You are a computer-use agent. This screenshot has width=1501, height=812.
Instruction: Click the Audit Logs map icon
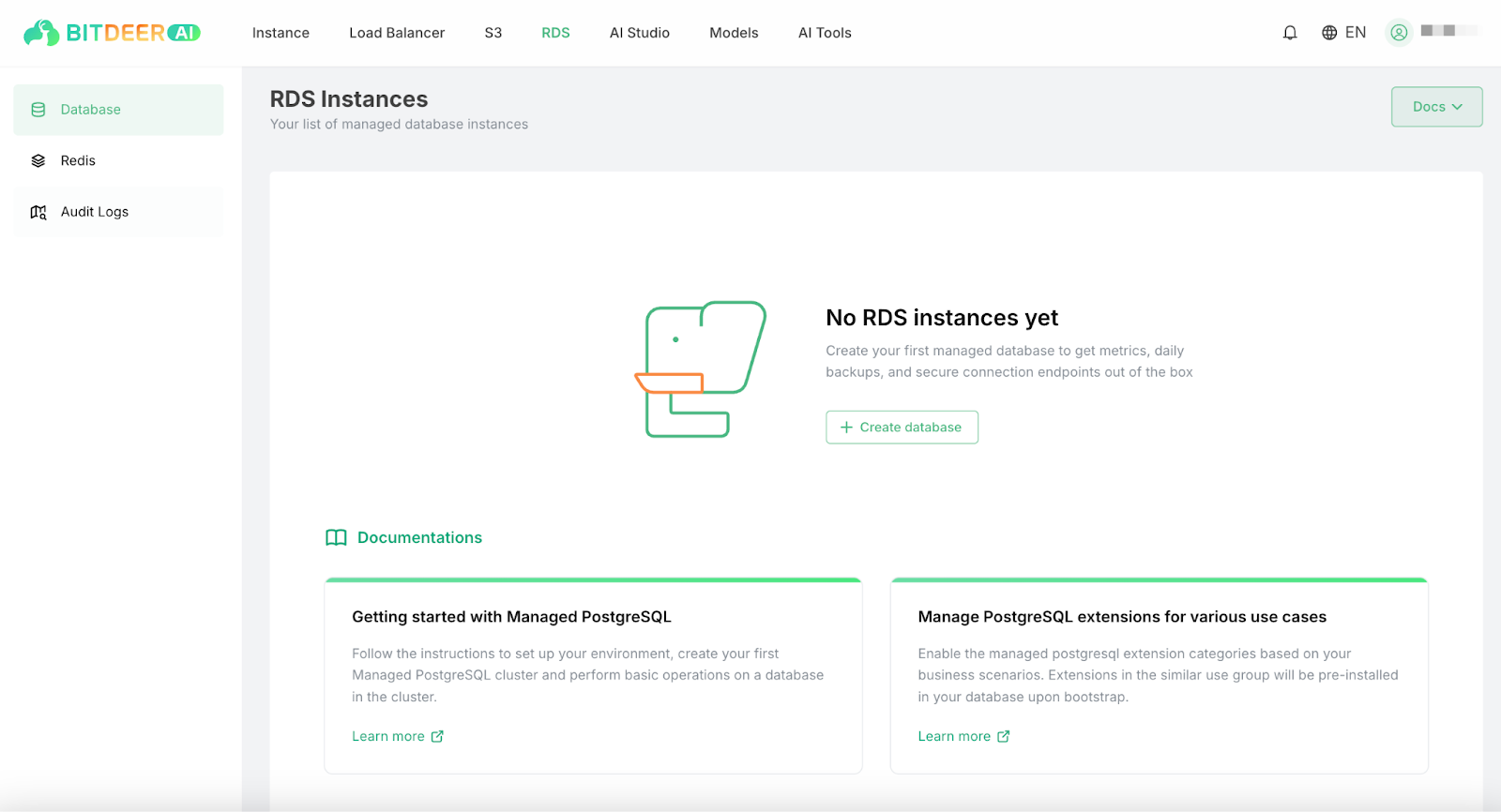pos(38,212)
